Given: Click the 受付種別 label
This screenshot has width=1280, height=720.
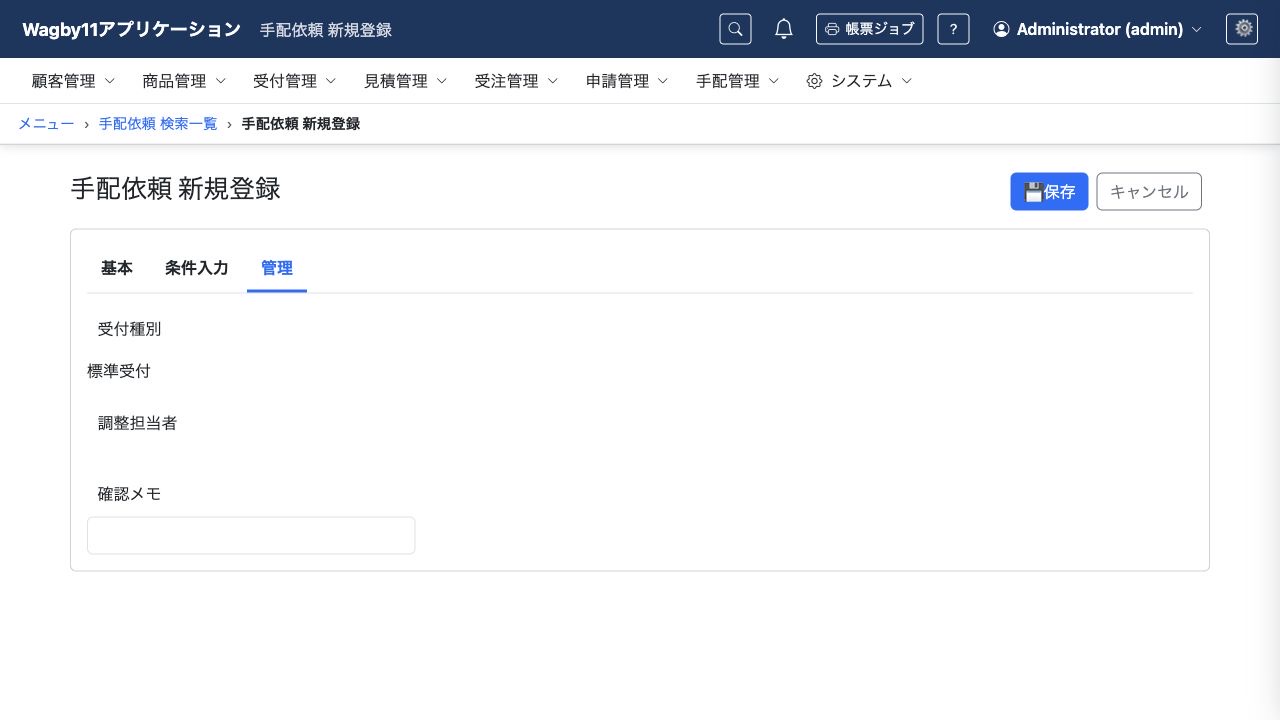Looking at the screenshot, I should coord(130,329).
